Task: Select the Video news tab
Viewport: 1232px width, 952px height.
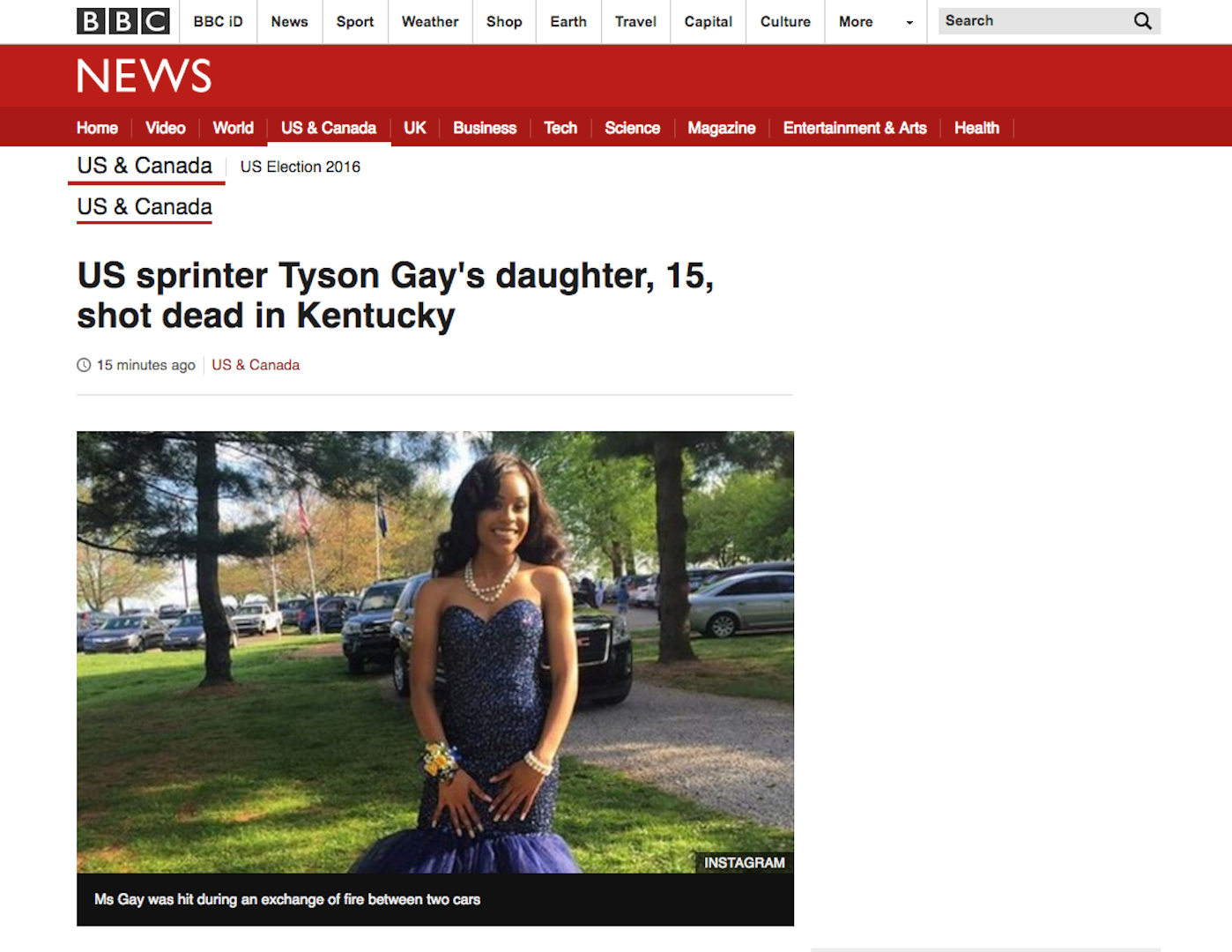Action: (166, 128)
